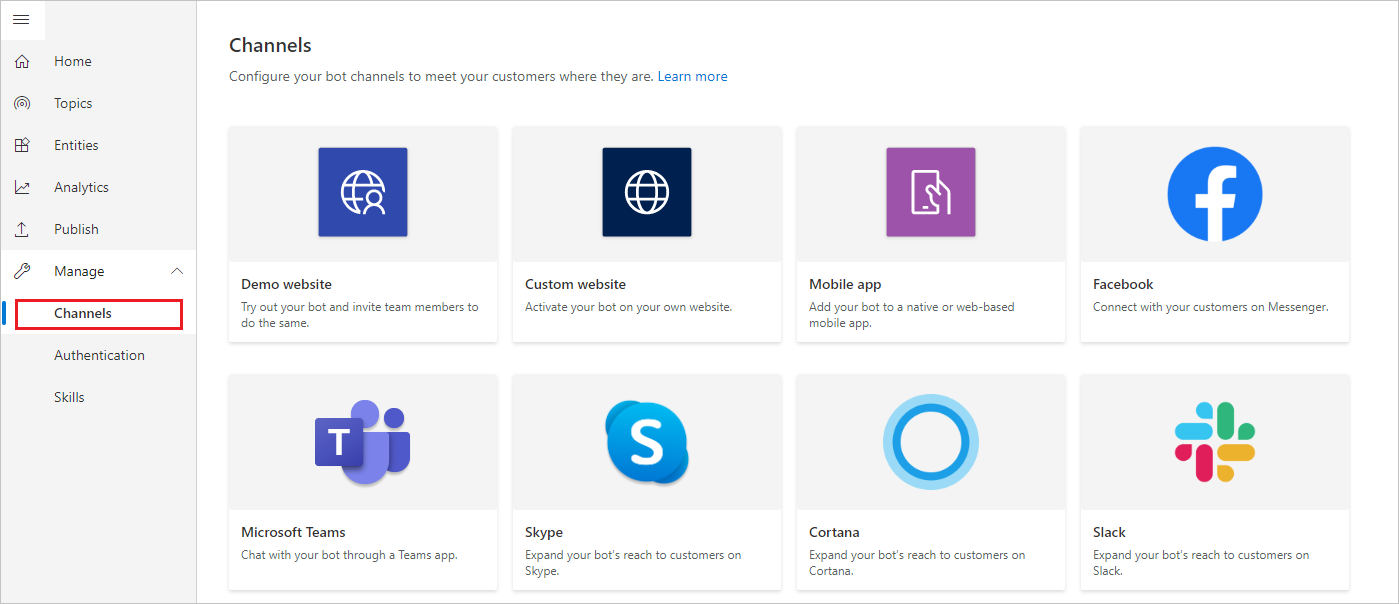The height and width of the screenshot is (604, 1399).
Task: Open Topics in the sidebar
Action: pyautogui.click(x=73, y=103)
